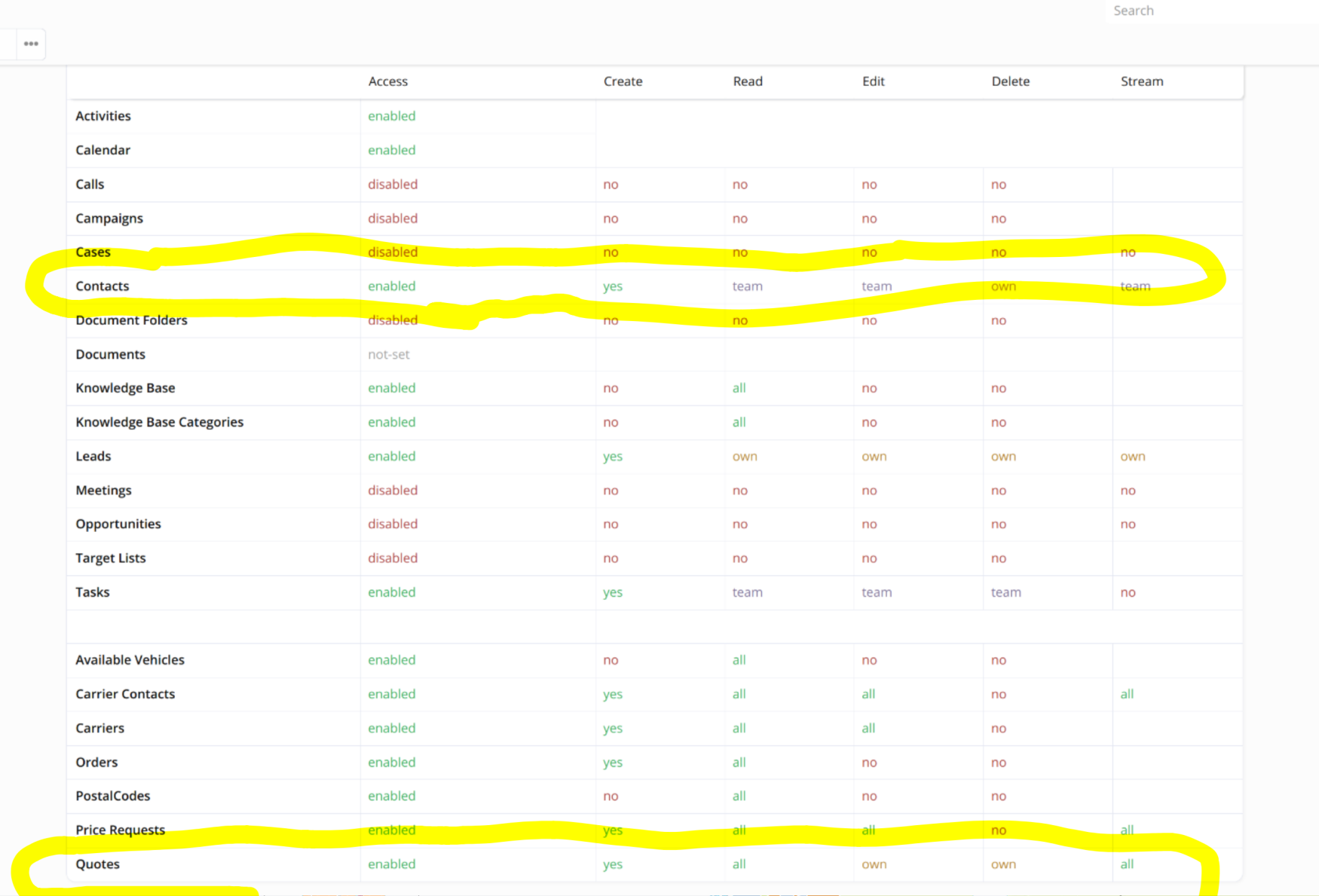Screen dimensions: 1319x896
Task: Click Target Lists row label
Action: (x=111, y=558)
